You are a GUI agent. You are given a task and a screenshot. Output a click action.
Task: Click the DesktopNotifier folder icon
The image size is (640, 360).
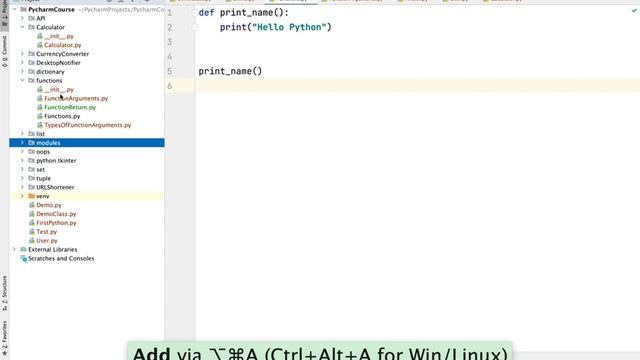pyautogui.click(x=31, y=63)
